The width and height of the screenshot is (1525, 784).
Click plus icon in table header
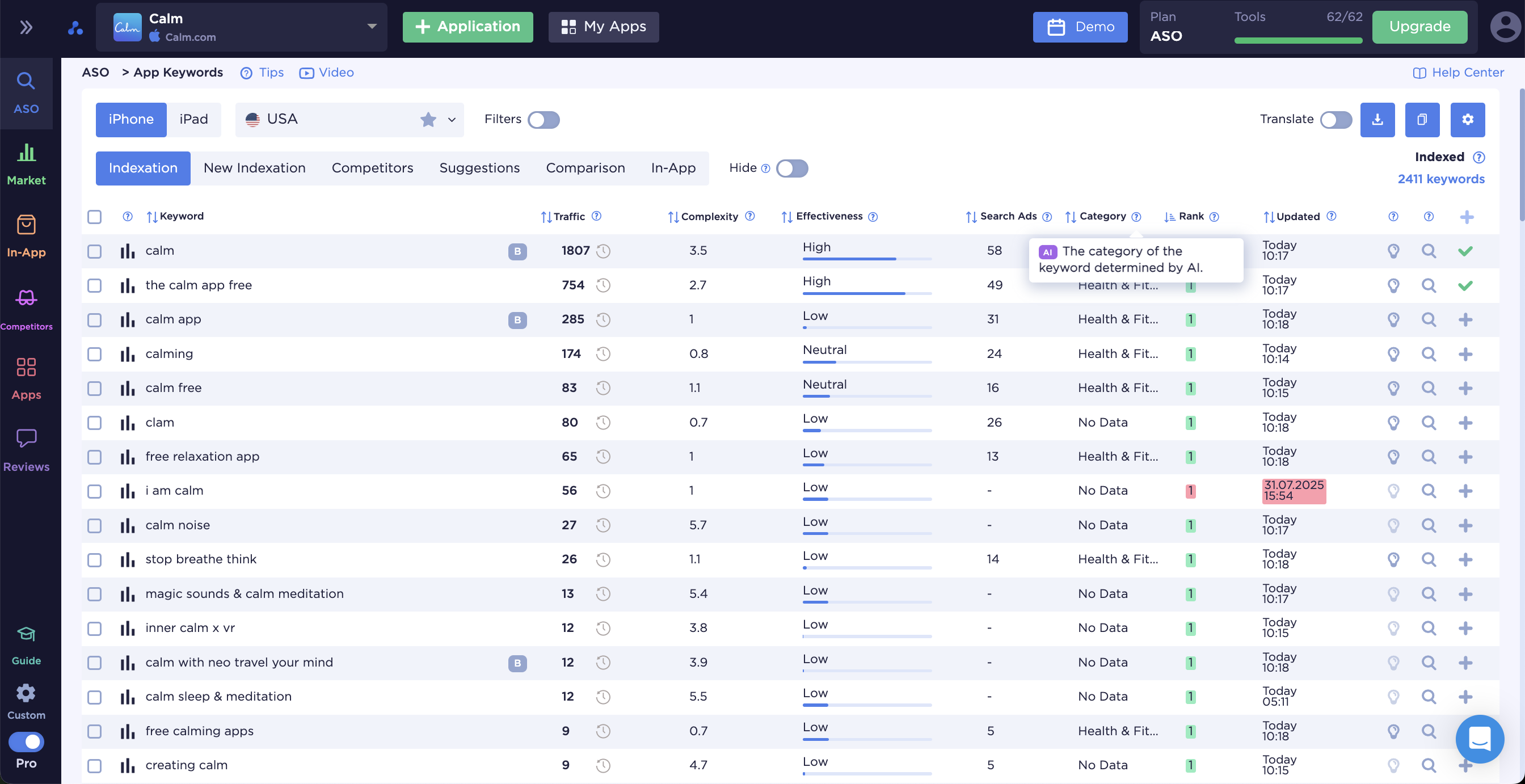pyautogui.click(x=1467, y=217)
